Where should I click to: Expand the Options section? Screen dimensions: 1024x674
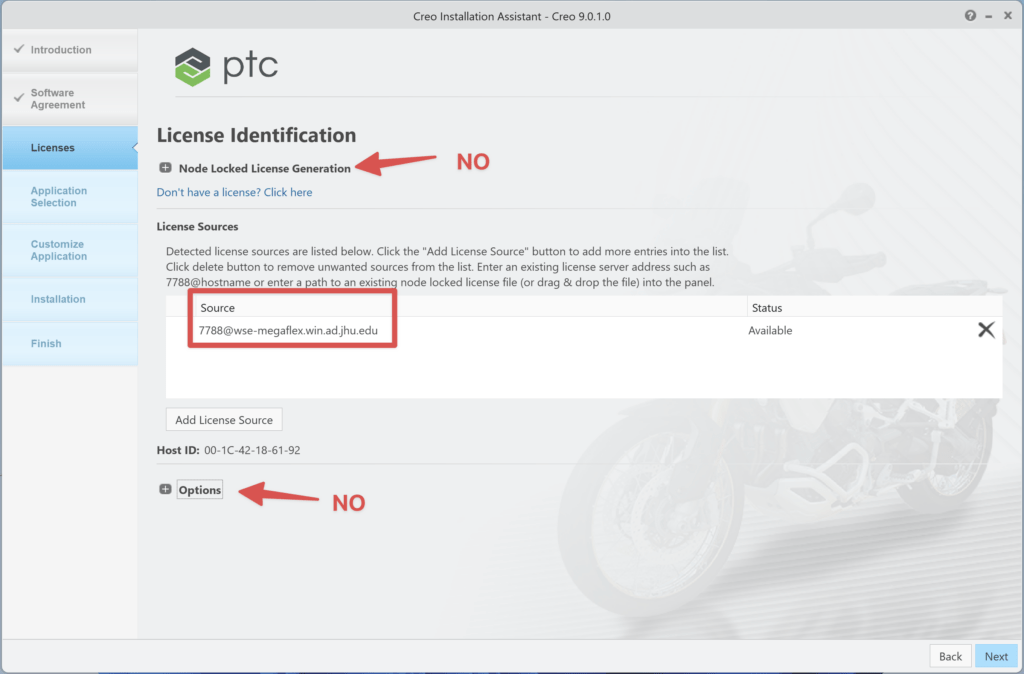[x=165, y=490]
